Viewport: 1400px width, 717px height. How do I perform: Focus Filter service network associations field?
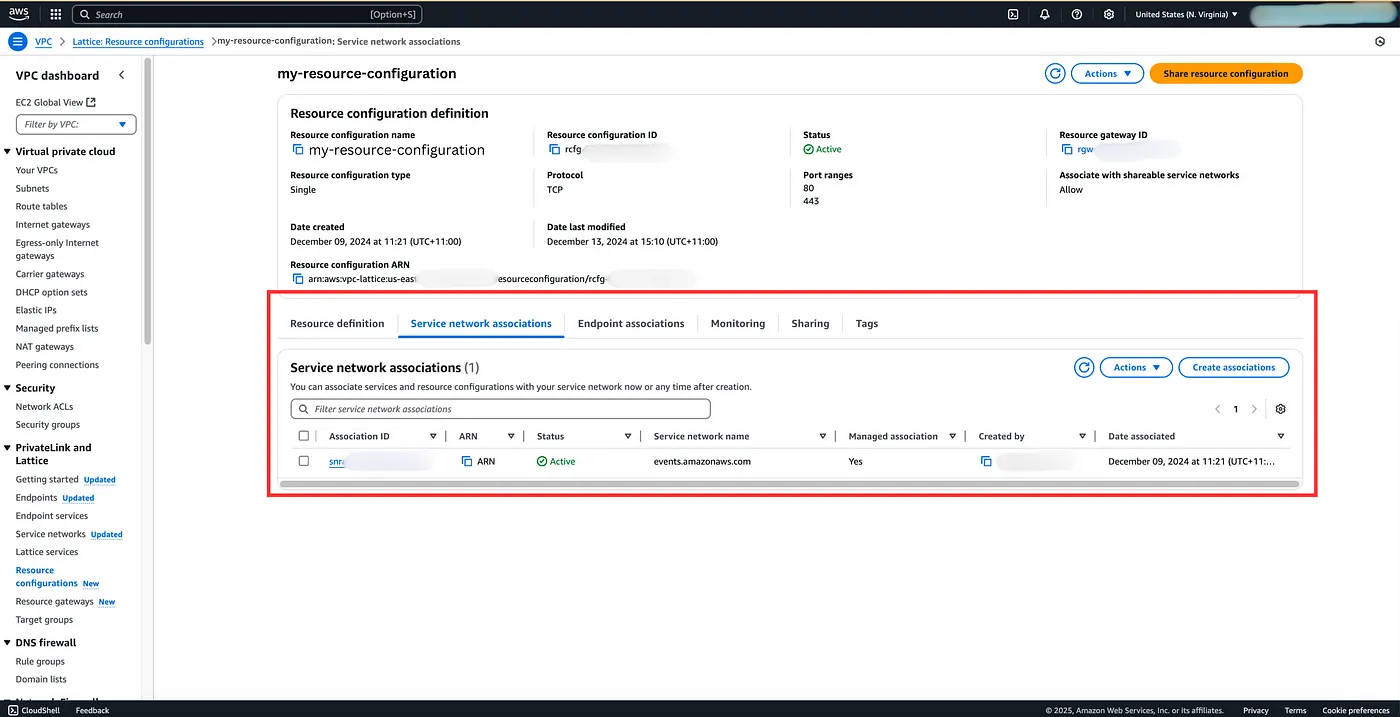(x=500, y=409)
